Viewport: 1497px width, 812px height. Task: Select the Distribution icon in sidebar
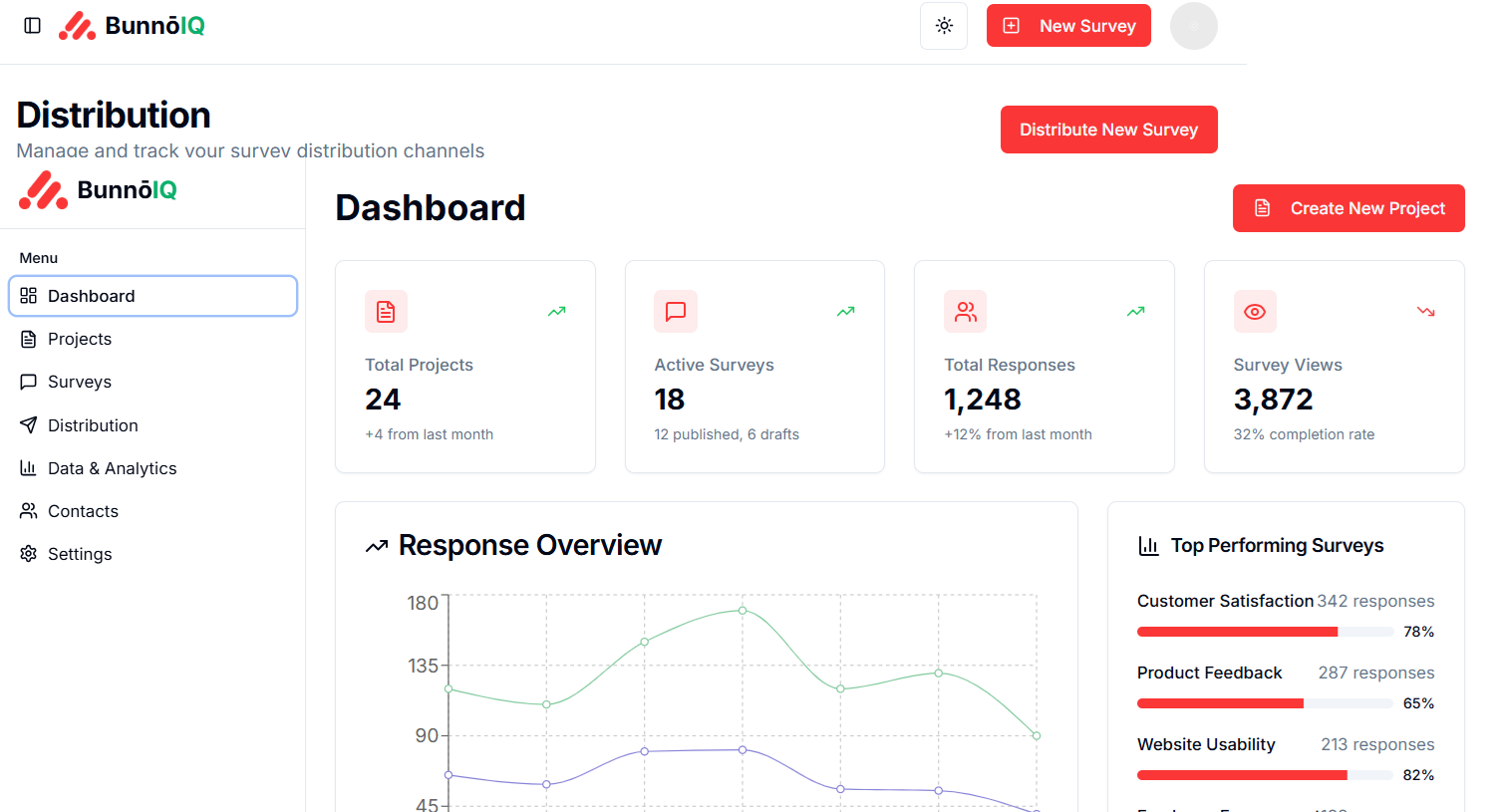(x=29, y=425)
